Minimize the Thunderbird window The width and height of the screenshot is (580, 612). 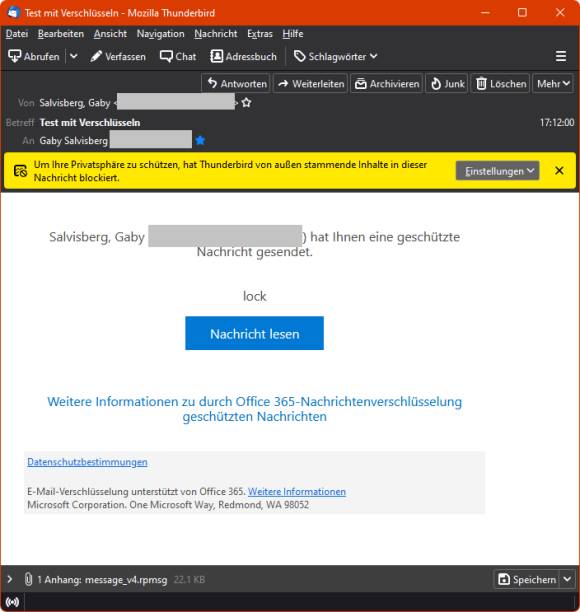point(485,12)
